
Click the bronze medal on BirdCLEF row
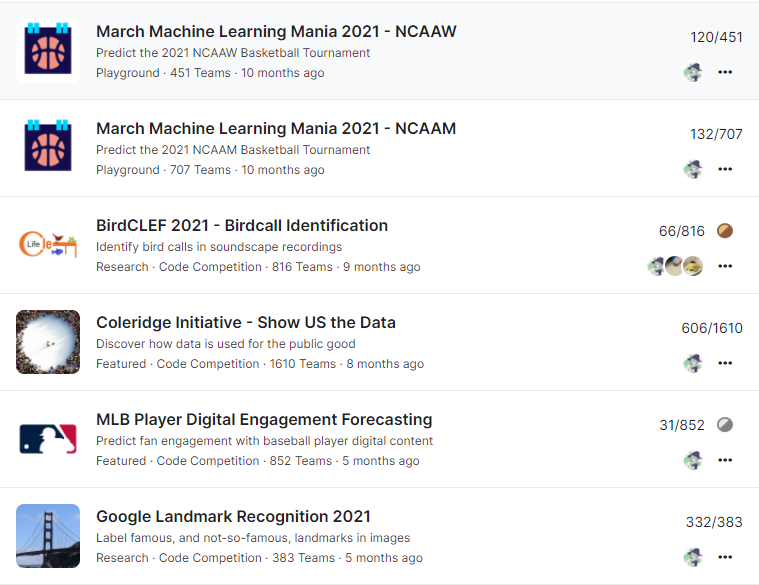pyautogui.click(x=725, y=231)
